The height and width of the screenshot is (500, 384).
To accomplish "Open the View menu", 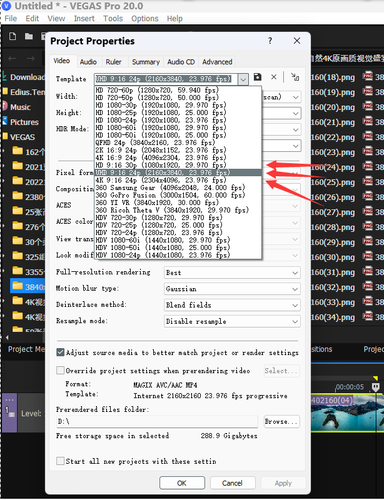I will click(x=56, y=18).
